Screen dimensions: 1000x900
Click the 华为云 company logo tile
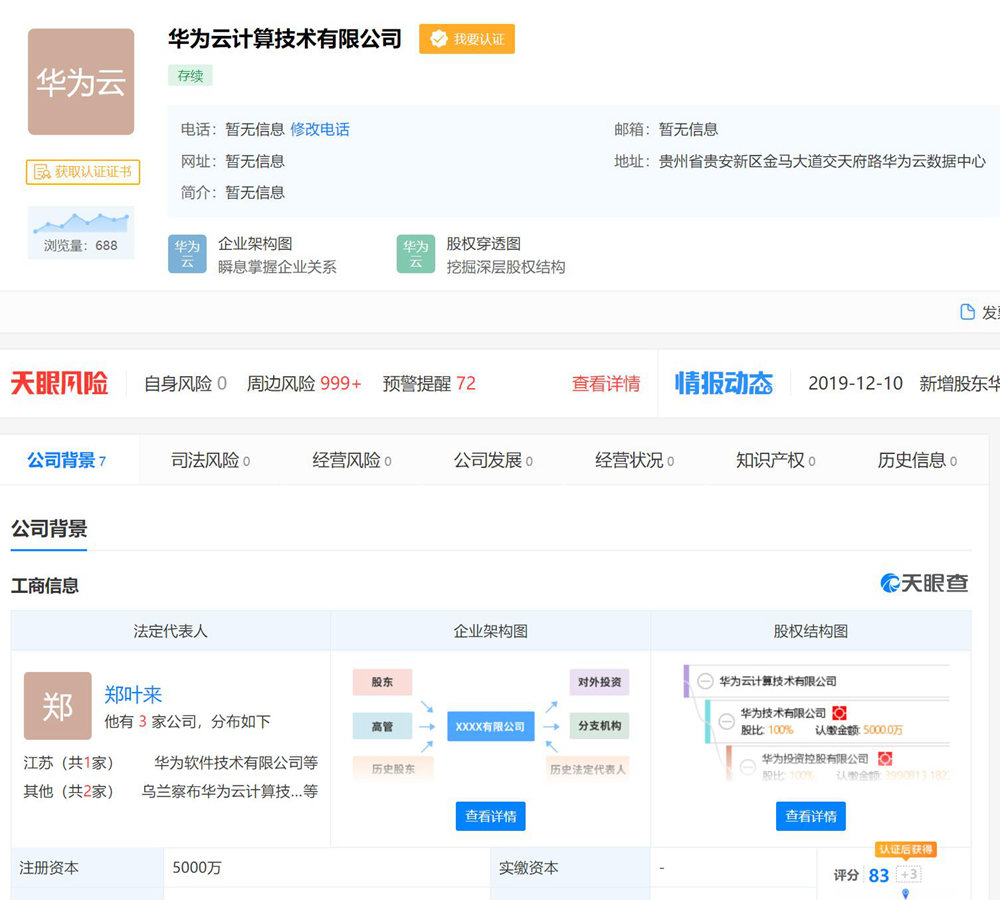point(81,82)
